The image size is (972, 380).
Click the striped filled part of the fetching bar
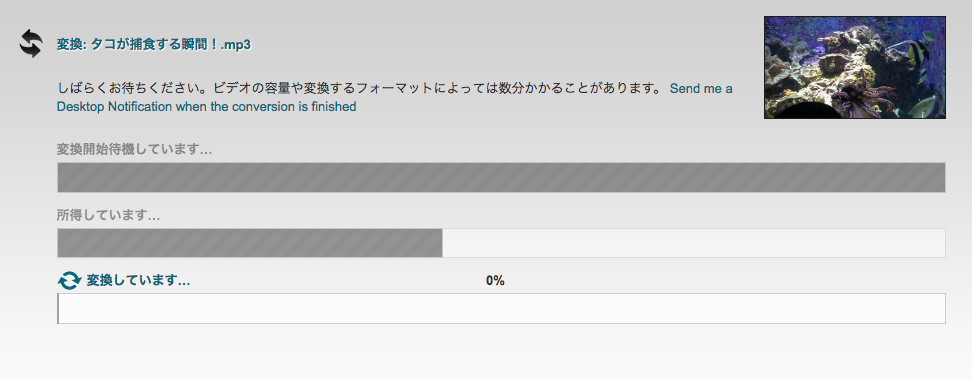point(250,243)
